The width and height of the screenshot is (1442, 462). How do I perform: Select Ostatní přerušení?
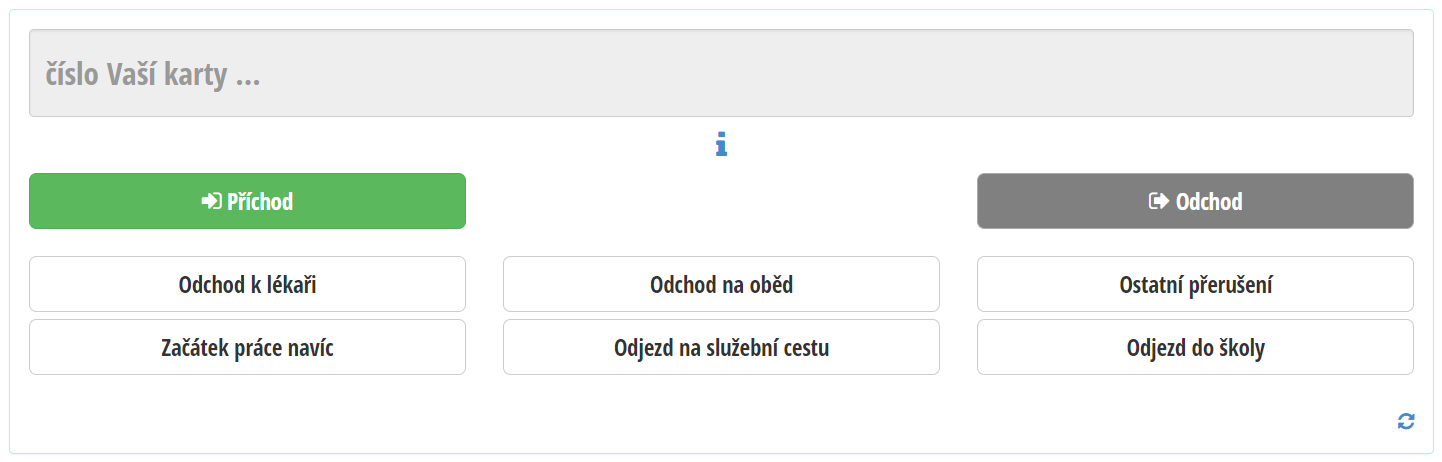click(1195, 285)
